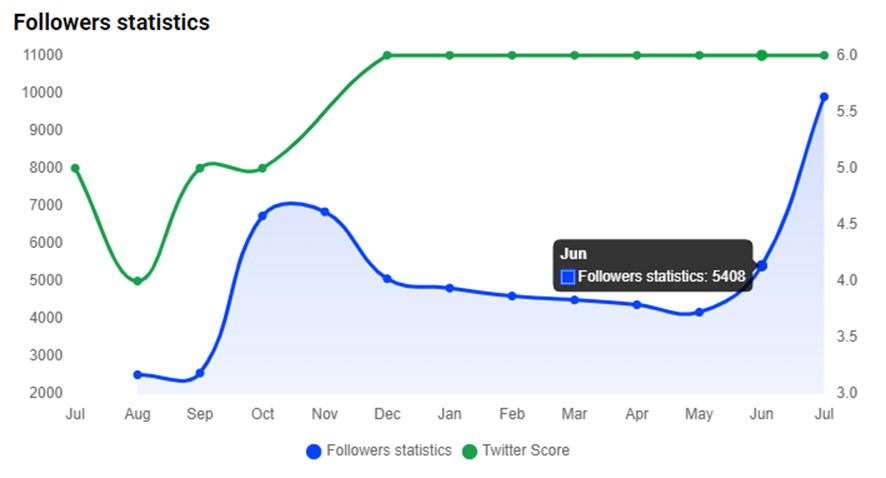Image resolution: width=886 pixels, height=478 pixels.
Task: Select the green Aug Twitter Score point
Action: click(x=137, y=281)
